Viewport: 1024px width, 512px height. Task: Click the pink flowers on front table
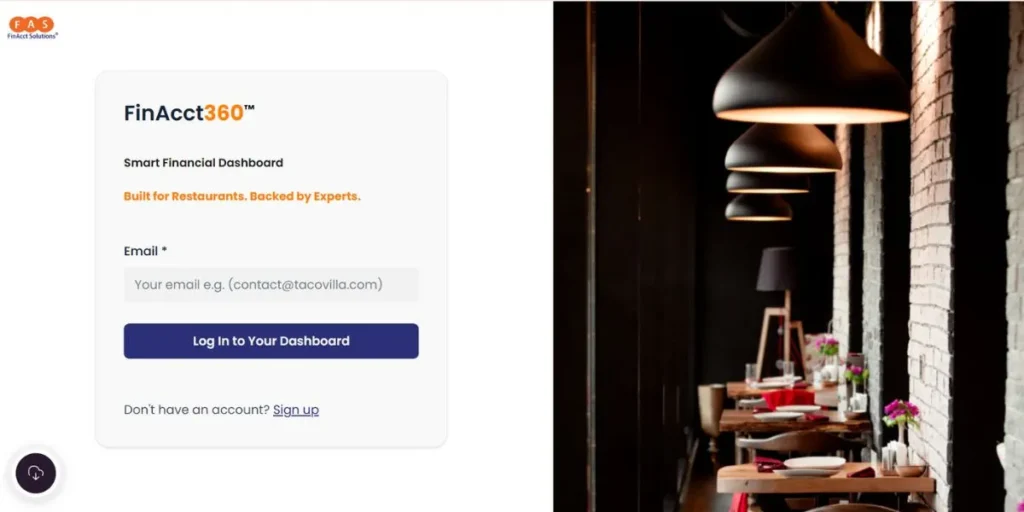[901, 411]
